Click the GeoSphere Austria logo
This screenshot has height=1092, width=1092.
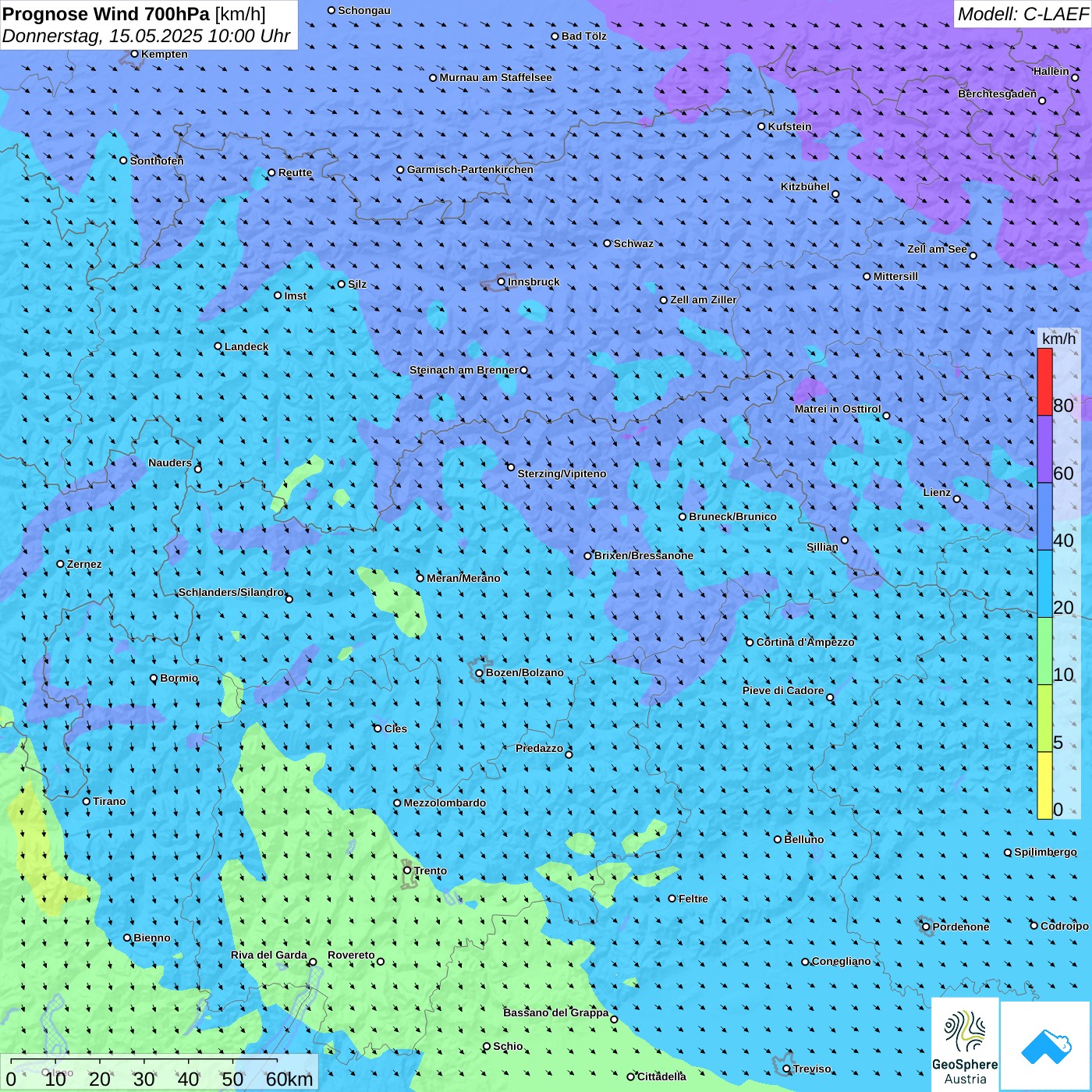tap(965, 1044)
